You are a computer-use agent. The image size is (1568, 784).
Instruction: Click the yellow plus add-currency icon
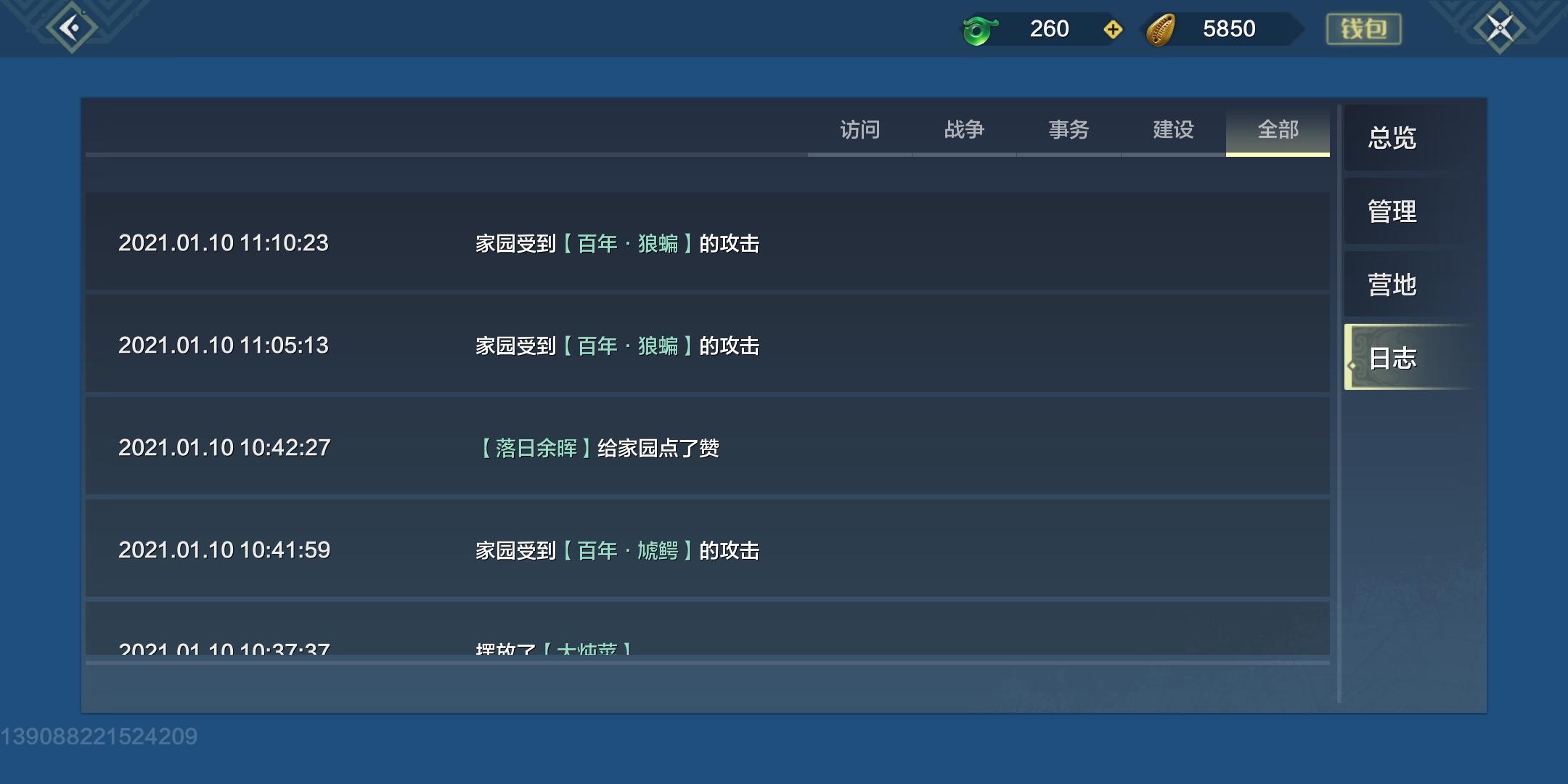click(x=1112, y=30)
